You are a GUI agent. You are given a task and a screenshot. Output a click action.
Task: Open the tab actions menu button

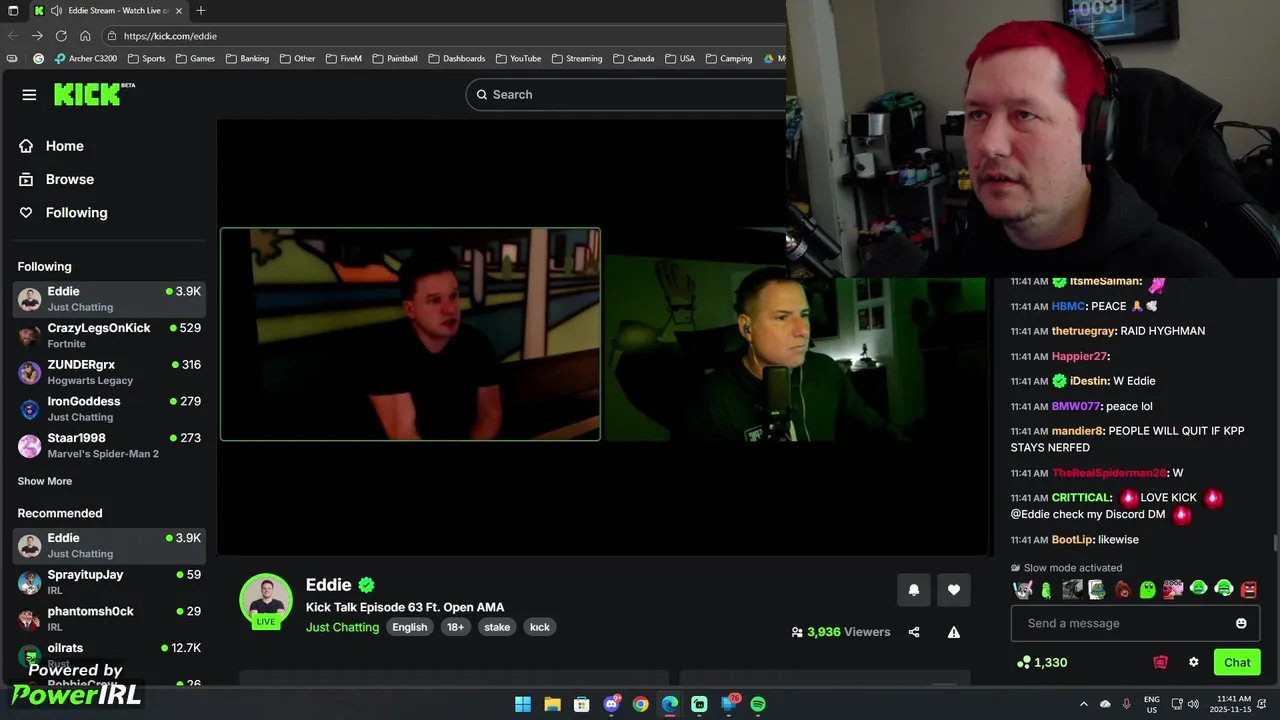point(13,11)
